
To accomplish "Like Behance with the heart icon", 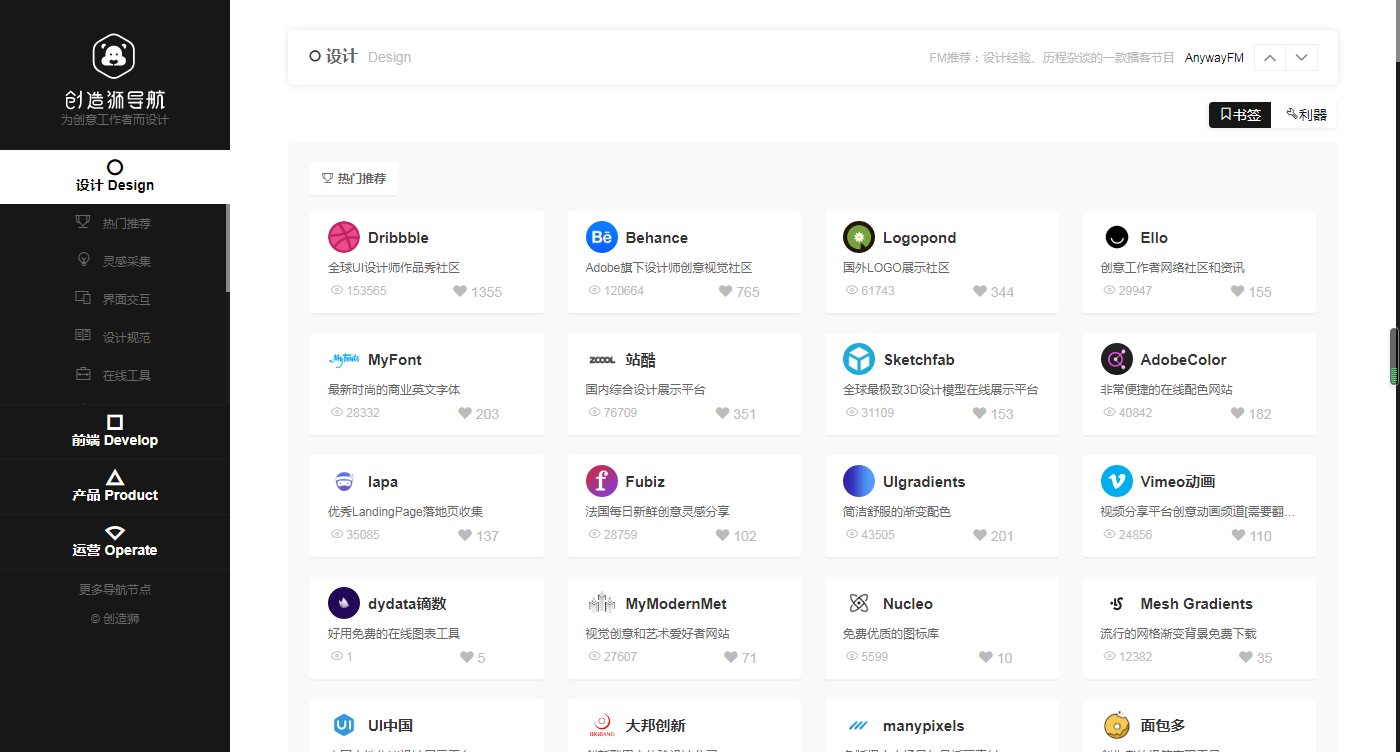I will [725, 291].
